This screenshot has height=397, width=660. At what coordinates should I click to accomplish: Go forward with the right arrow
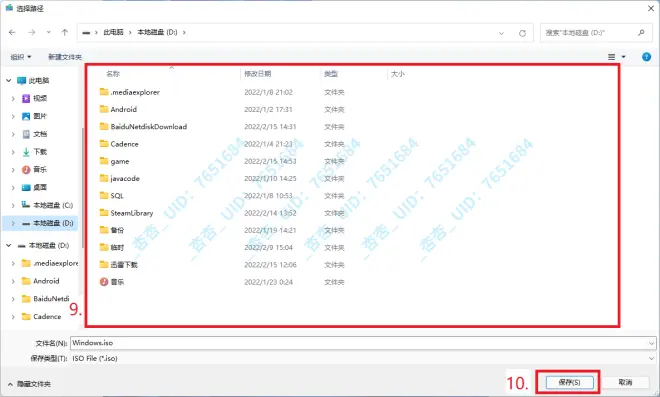pyautogui.click(x=32, y=32)
